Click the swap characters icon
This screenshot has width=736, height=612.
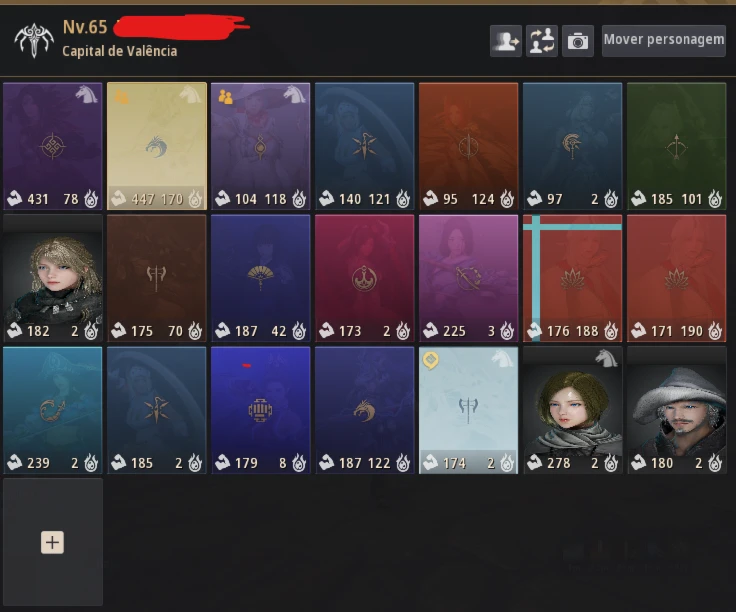click(x=542, y=41)
